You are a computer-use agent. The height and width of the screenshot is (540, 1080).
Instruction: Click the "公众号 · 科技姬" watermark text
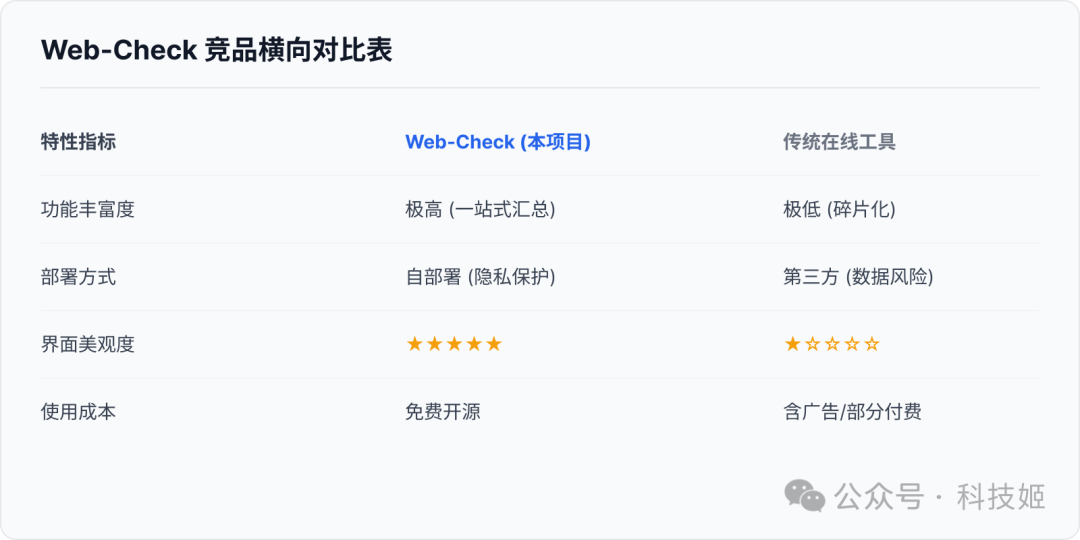pos(940,496)
